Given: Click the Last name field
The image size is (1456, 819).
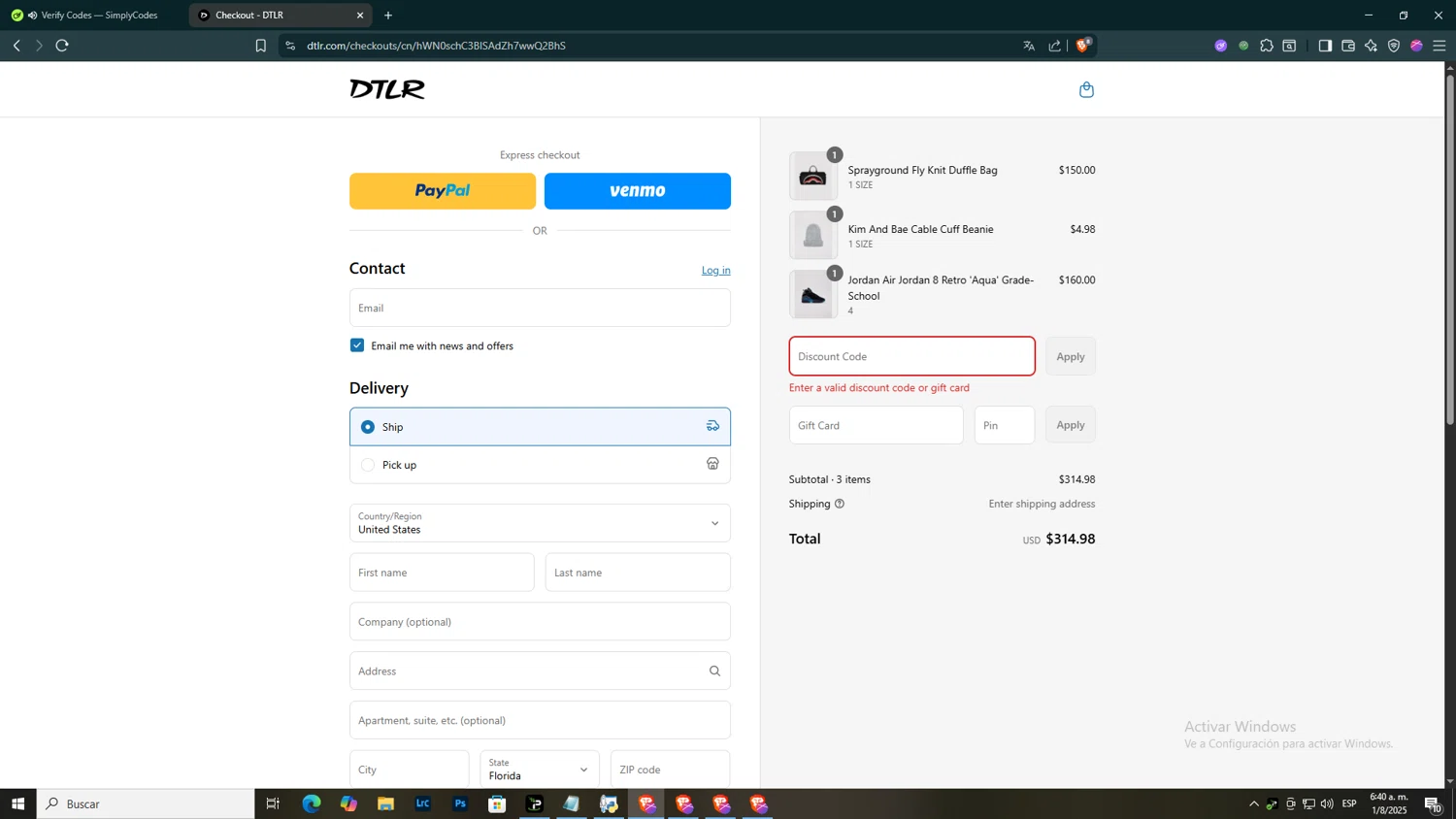Looking at the screenshot, I should 638,573.
